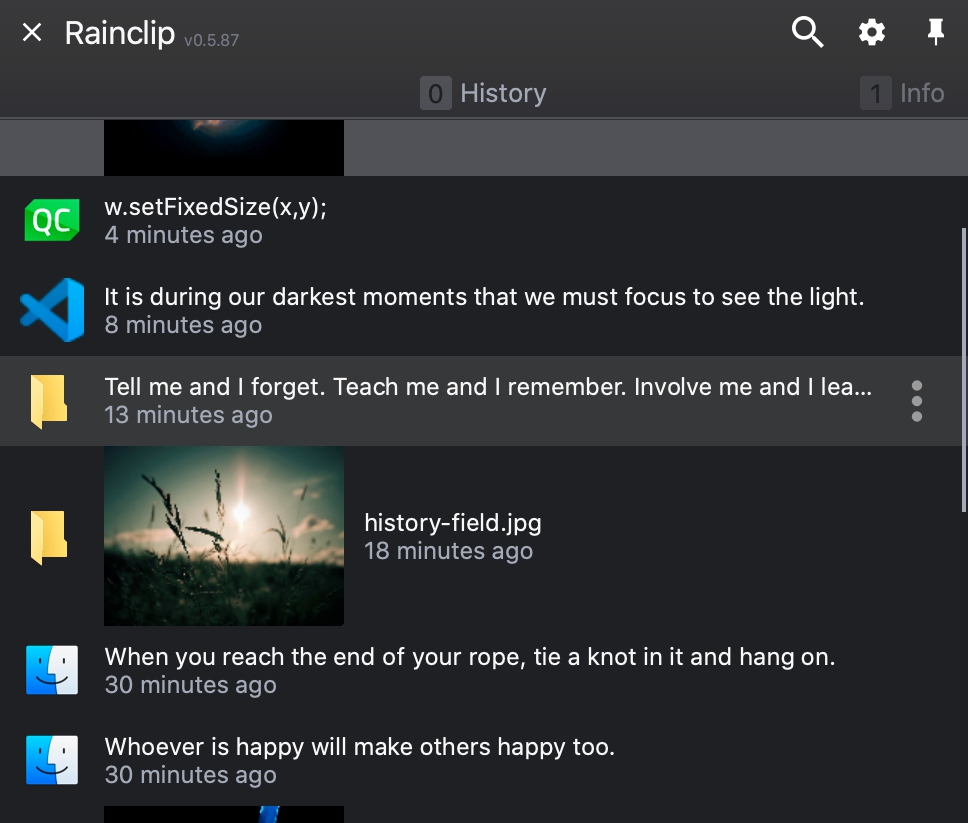
Task: Select the 'darkest moments' quote entry
Action: 400,310
